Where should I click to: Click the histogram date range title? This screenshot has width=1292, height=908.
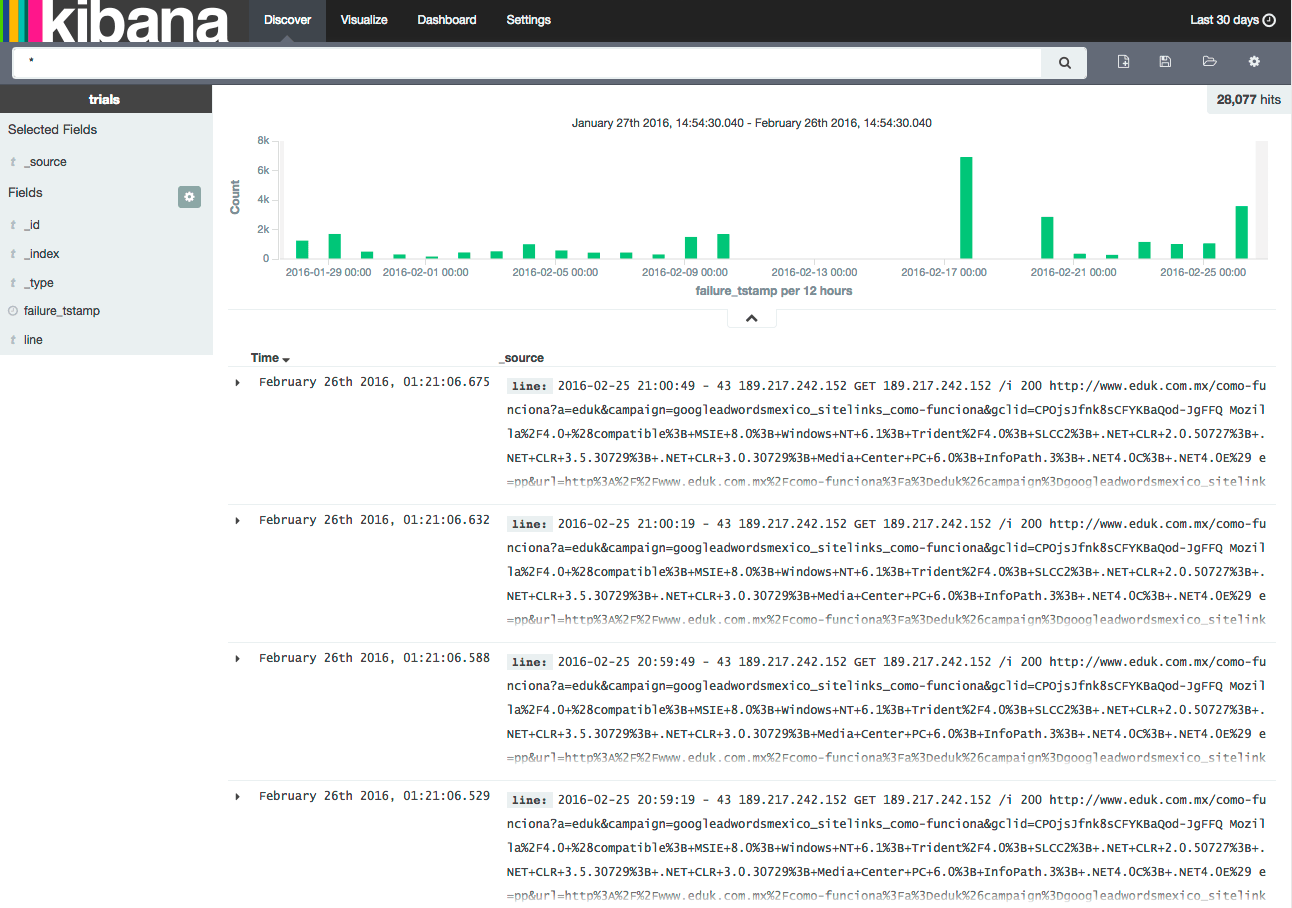click(752, 123)
